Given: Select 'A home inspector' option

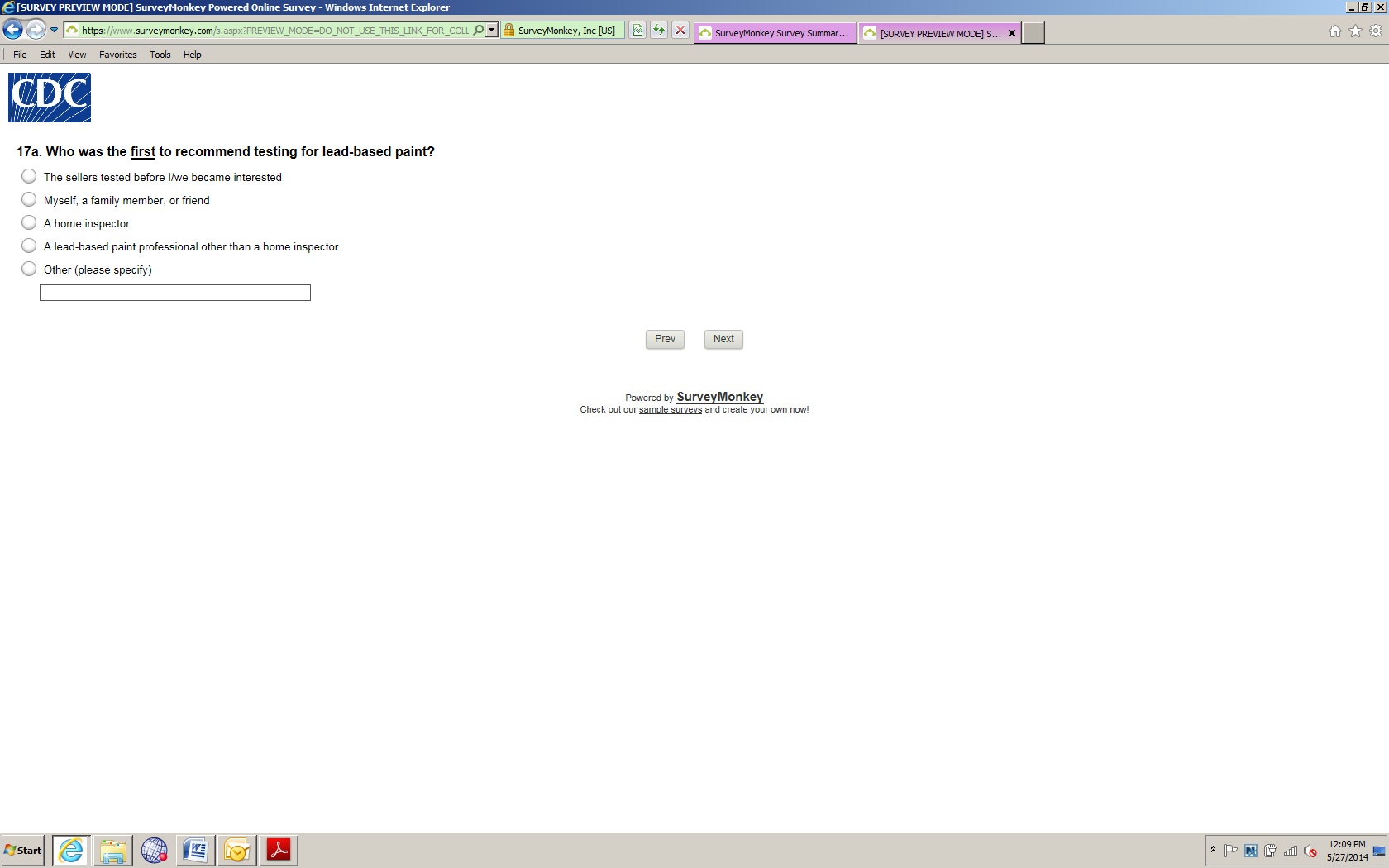Looking at the screenshot, I should click(x=29, y=222).
